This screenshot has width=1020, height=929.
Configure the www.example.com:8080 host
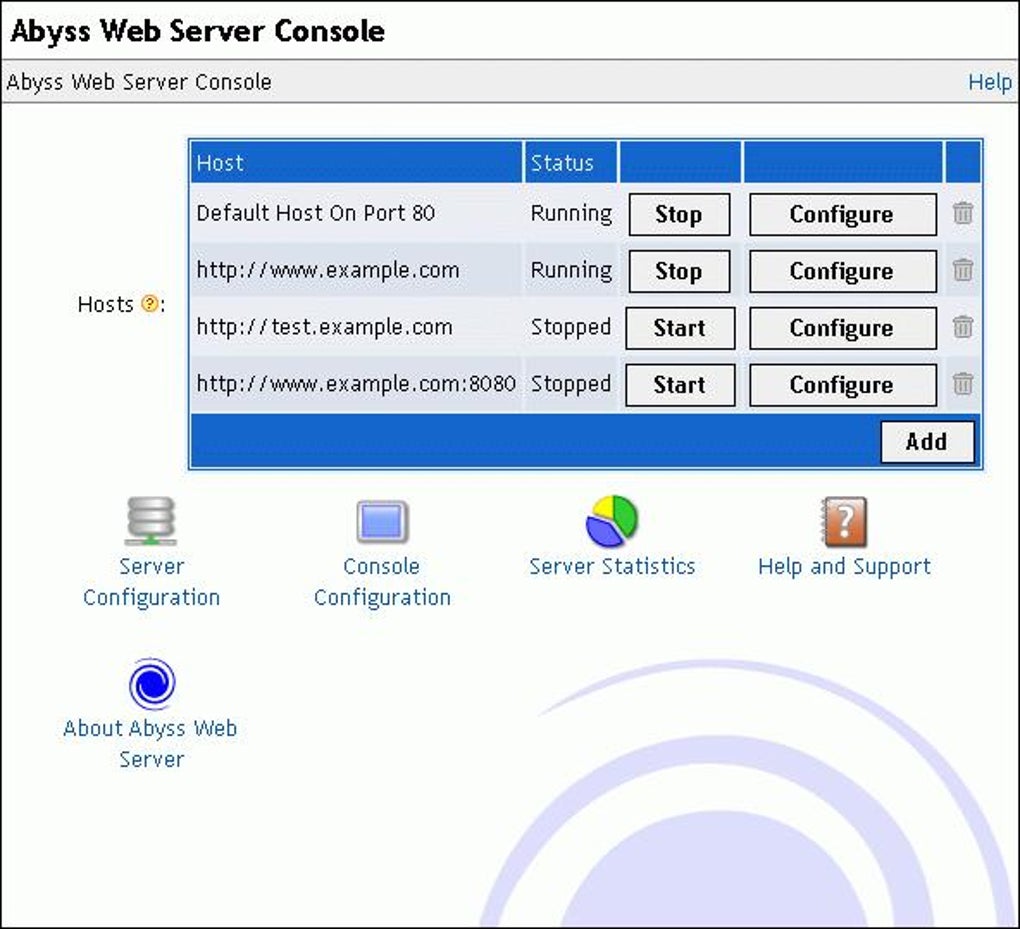tap(842, 384)
